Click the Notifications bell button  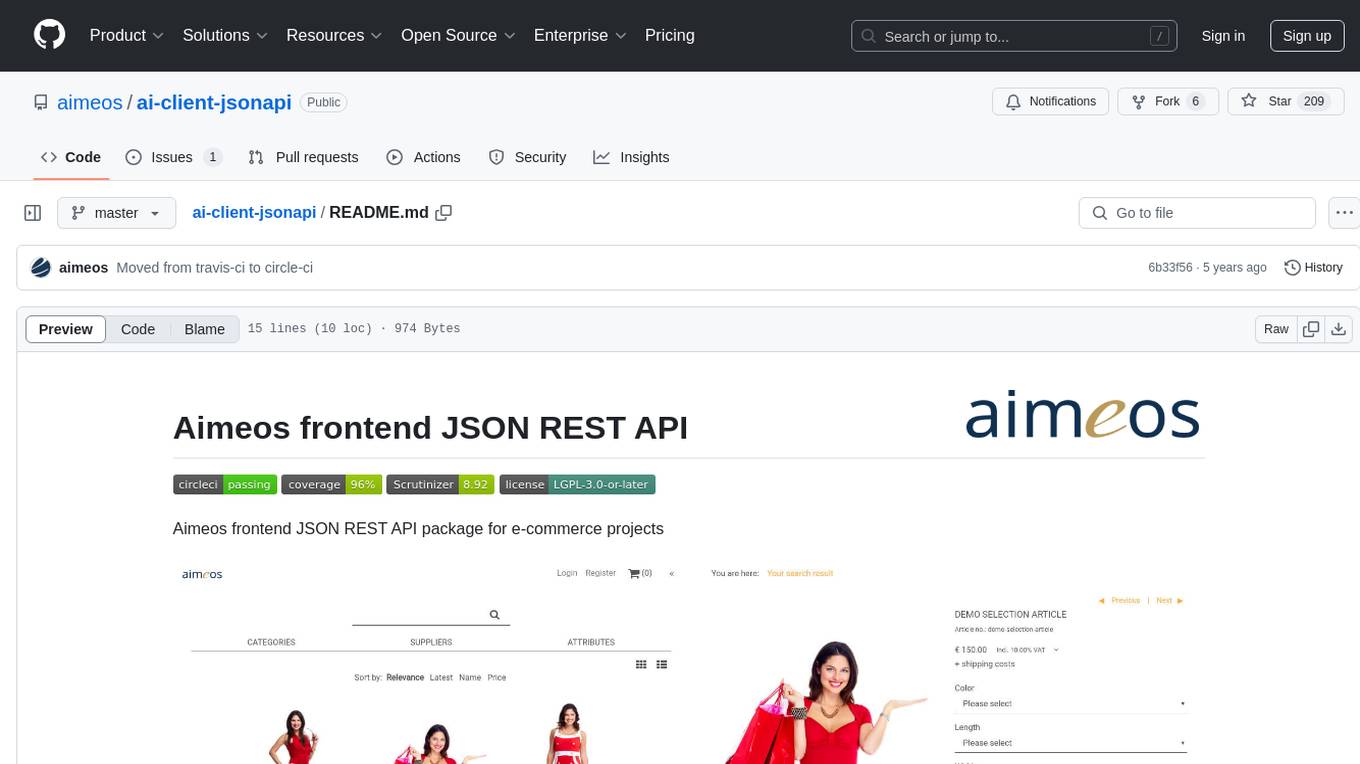click(x=1051, y=101)
